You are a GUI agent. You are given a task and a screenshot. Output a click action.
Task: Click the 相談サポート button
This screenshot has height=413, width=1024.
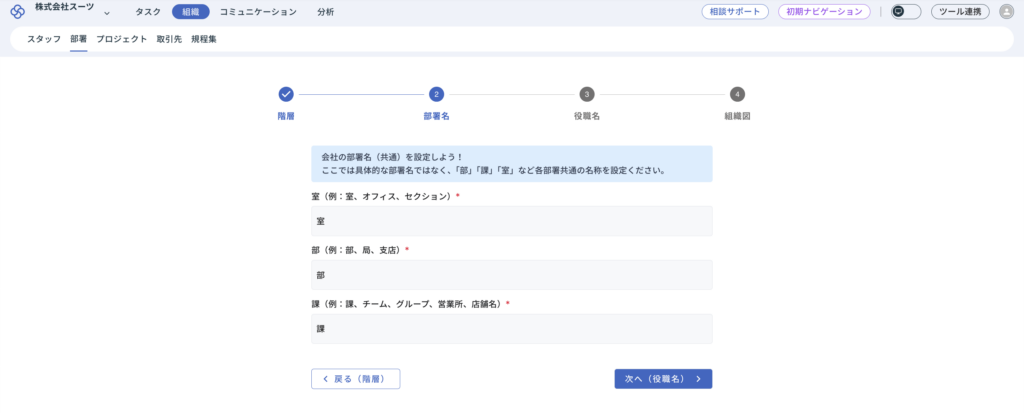coord(735,12)
